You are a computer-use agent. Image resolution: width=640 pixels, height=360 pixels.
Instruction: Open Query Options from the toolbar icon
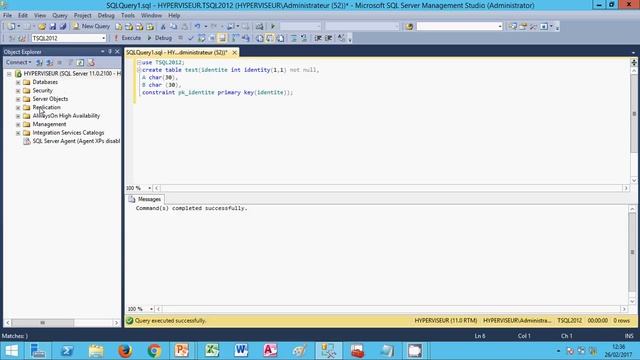(x=212, y=38)
